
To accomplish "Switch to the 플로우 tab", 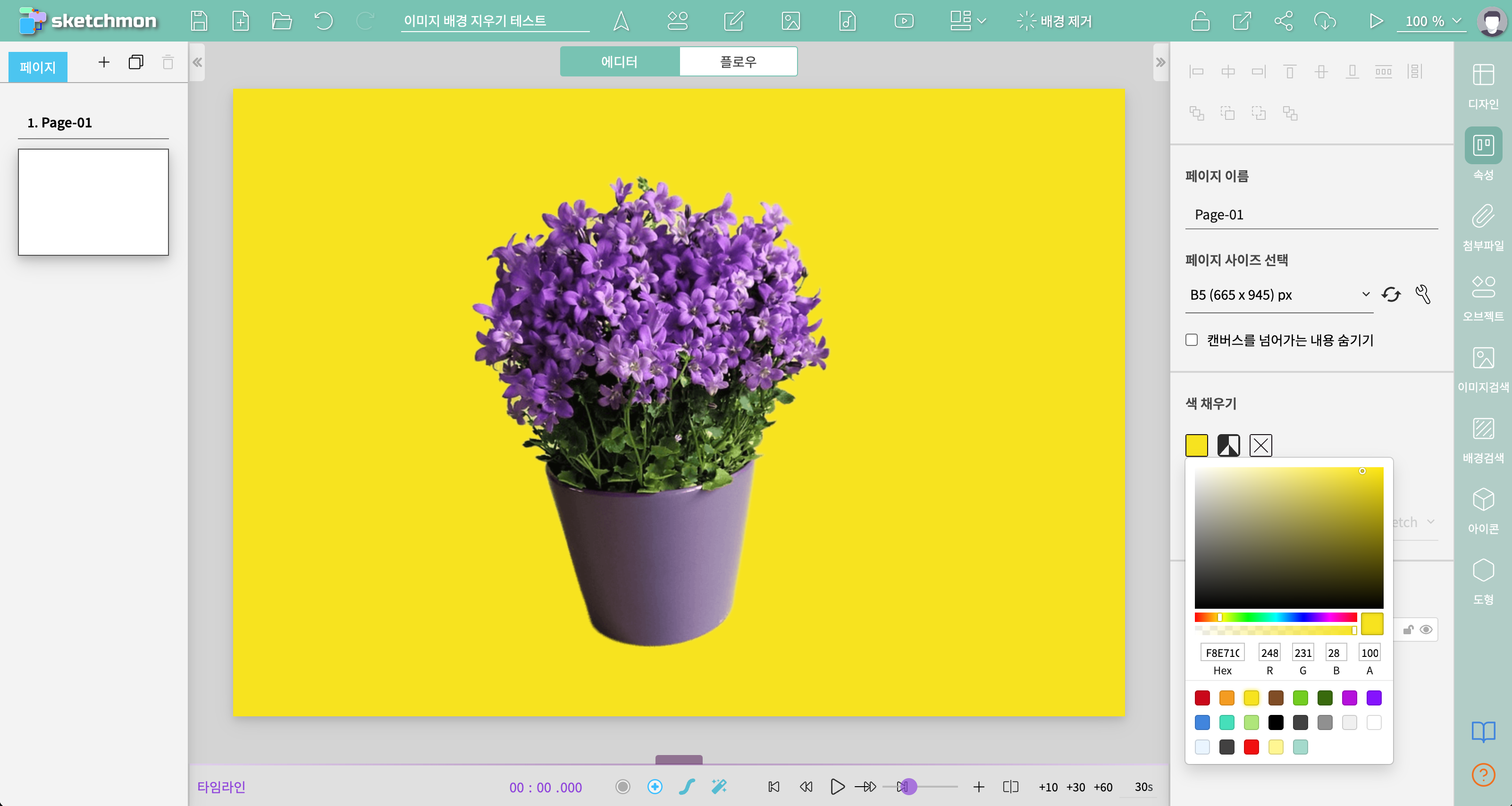I will (738, 62).
